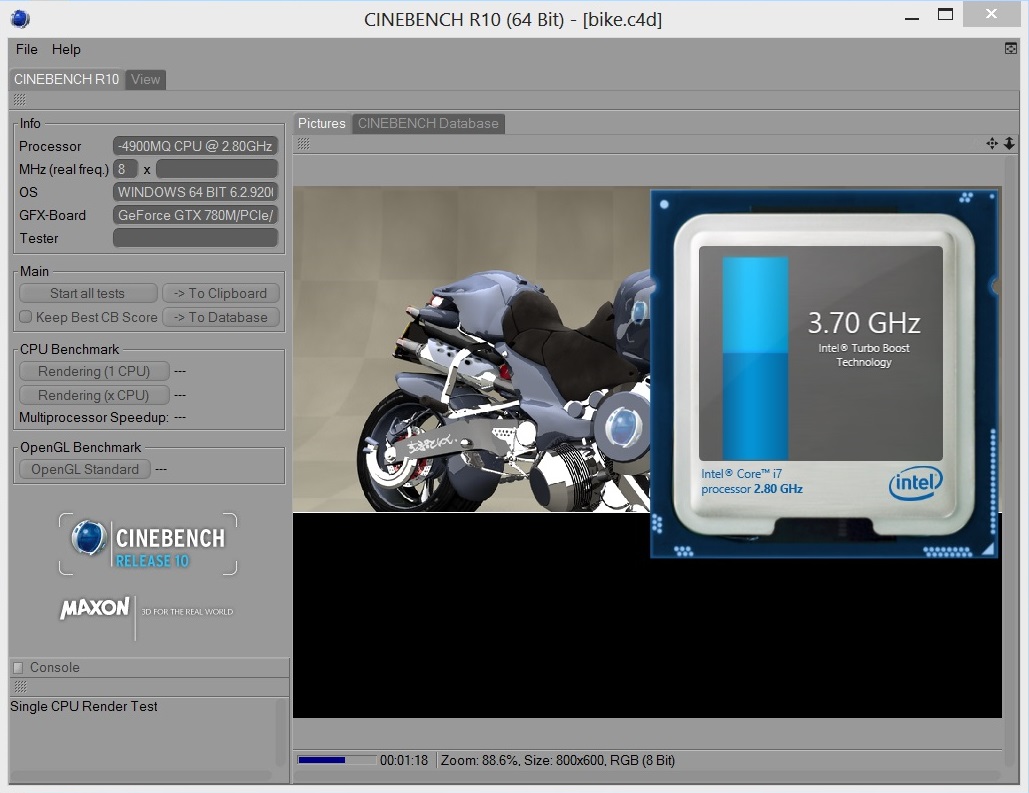The height and width of the screenshot is (793, 1029).
Task: Click the Intel logo on the gadget
Action: pos(915,483)
